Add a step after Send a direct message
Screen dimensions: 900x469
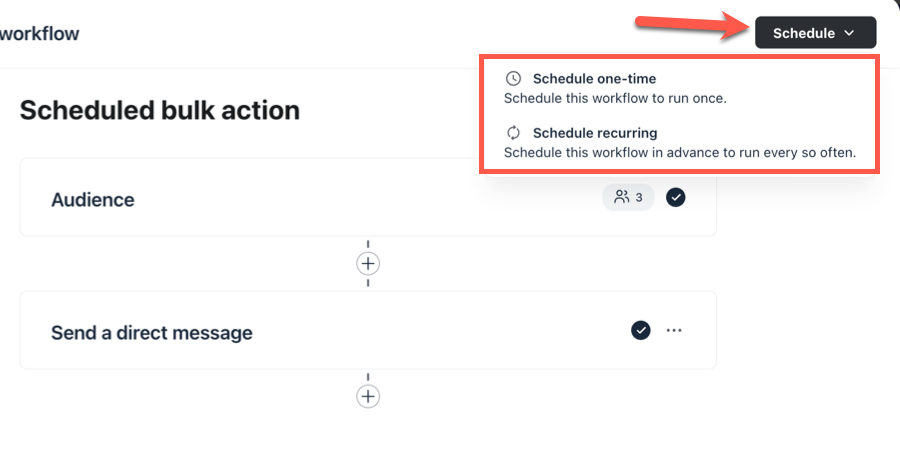tap(368, 396)
